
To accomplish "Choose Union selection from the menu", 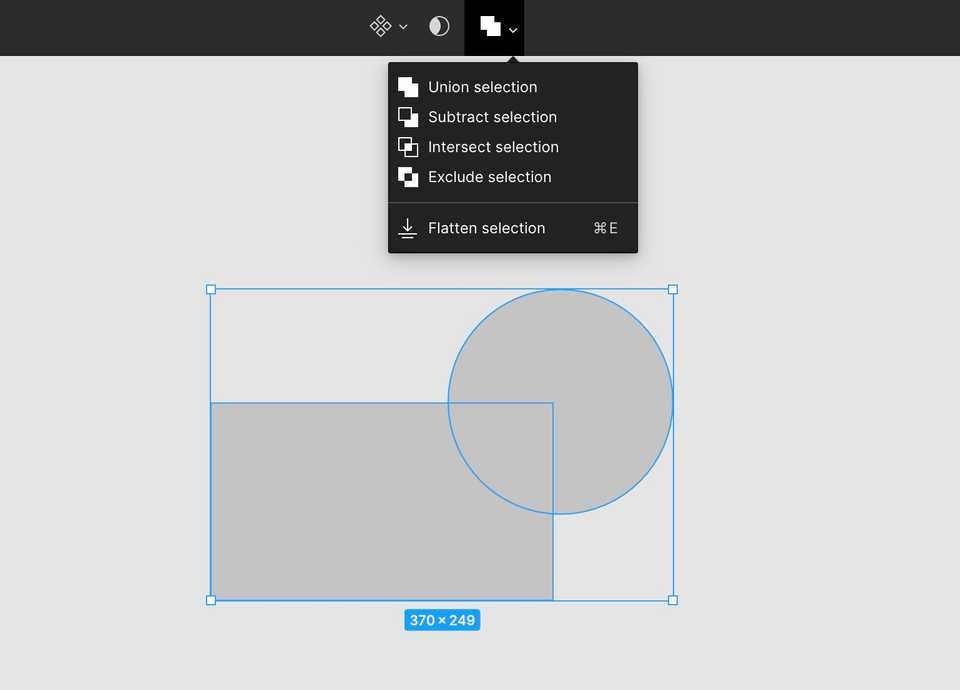I will click(x=482, y=87).
